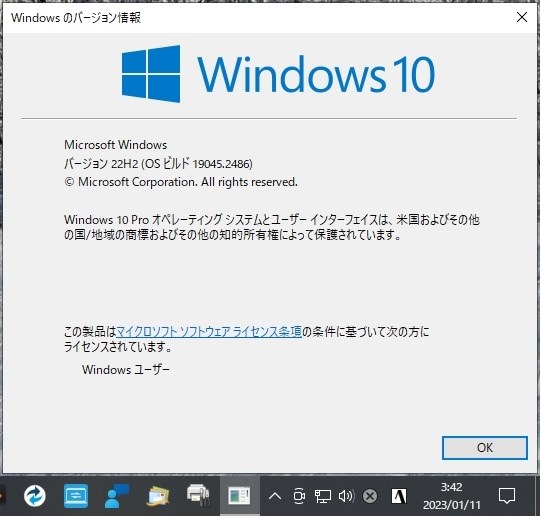This screenshot has height=518, width=541.
Task: Click the Windows ユーザー licensee name
Action: 126,370
